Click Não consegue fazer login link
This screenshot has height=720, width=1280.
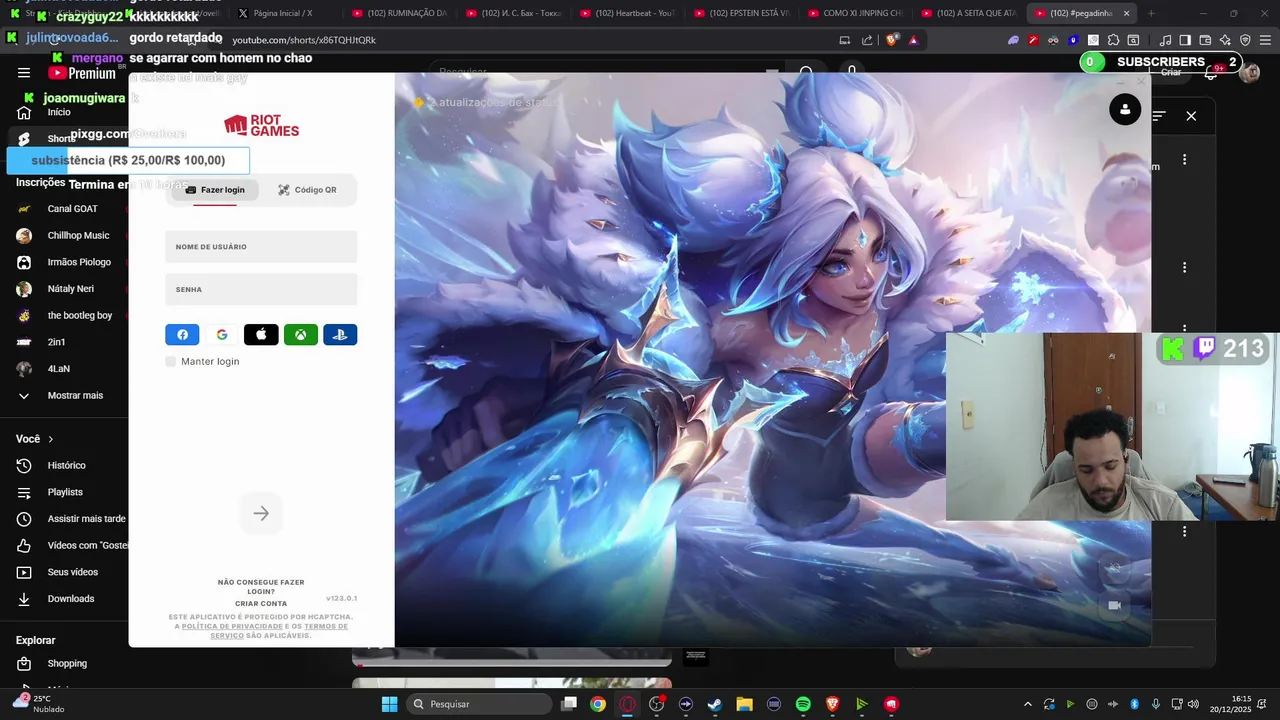point(261,587)
